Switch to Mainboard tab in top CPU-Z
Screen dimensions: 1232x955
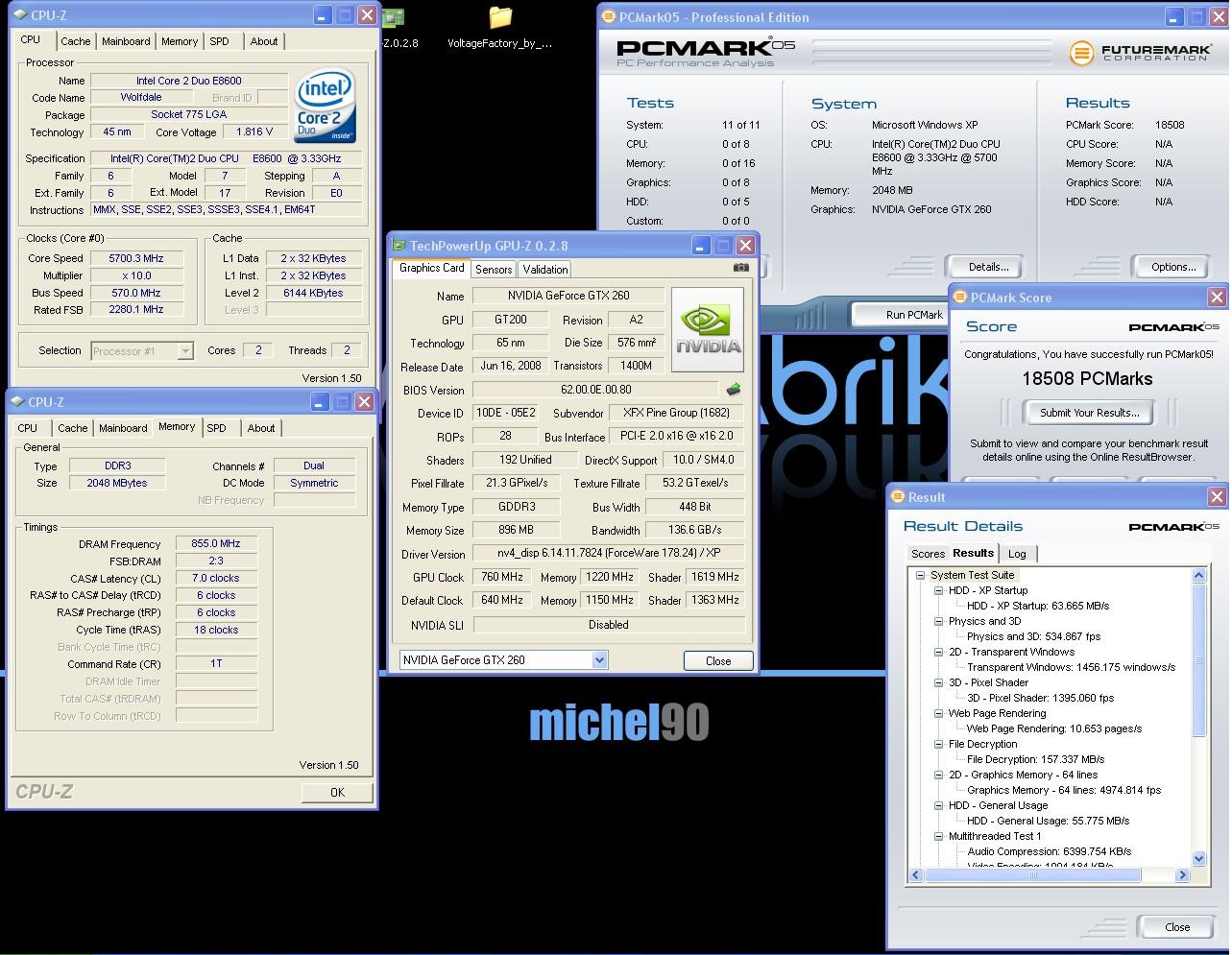point(126,41)
